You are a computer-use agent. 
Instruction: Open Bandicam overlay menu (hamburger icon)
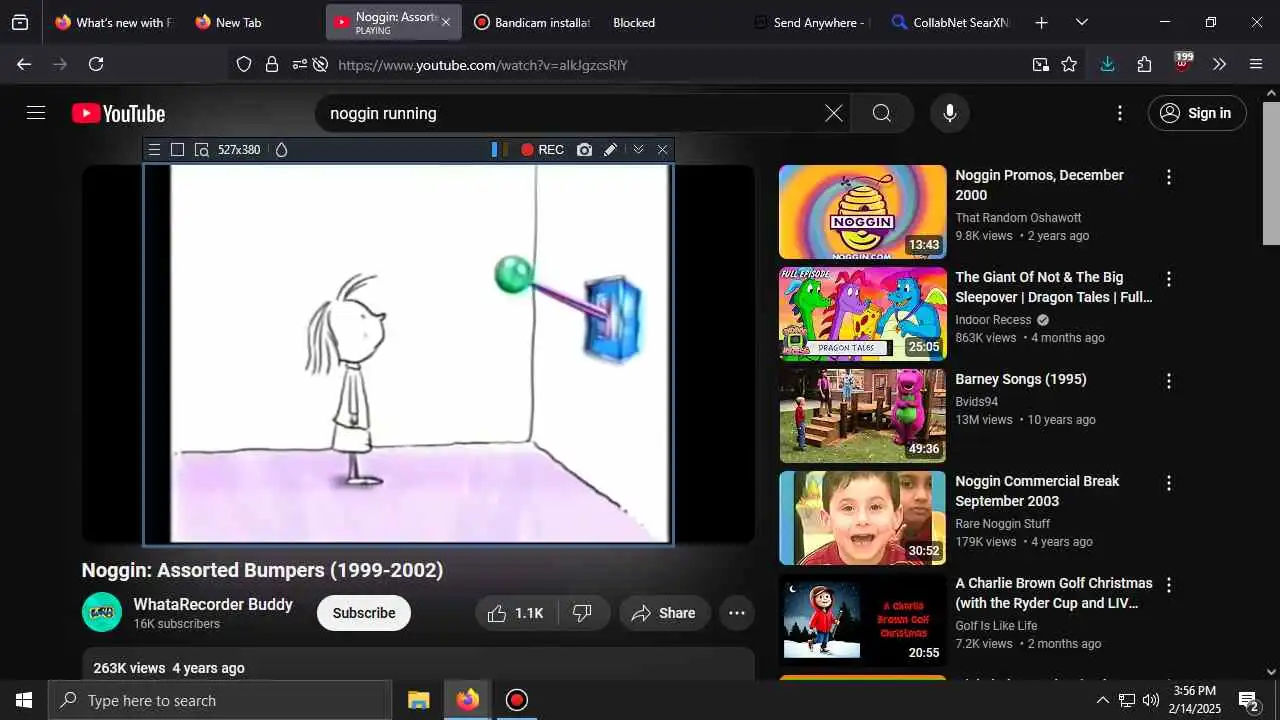(x=154, y=150)
